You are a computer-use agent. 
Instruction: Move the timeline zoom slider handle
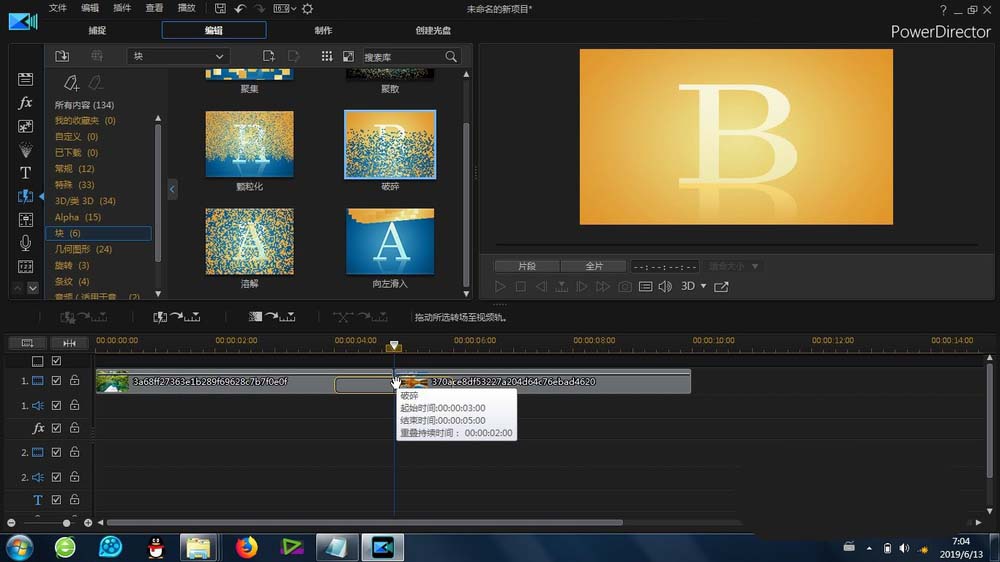click(66, 522)
